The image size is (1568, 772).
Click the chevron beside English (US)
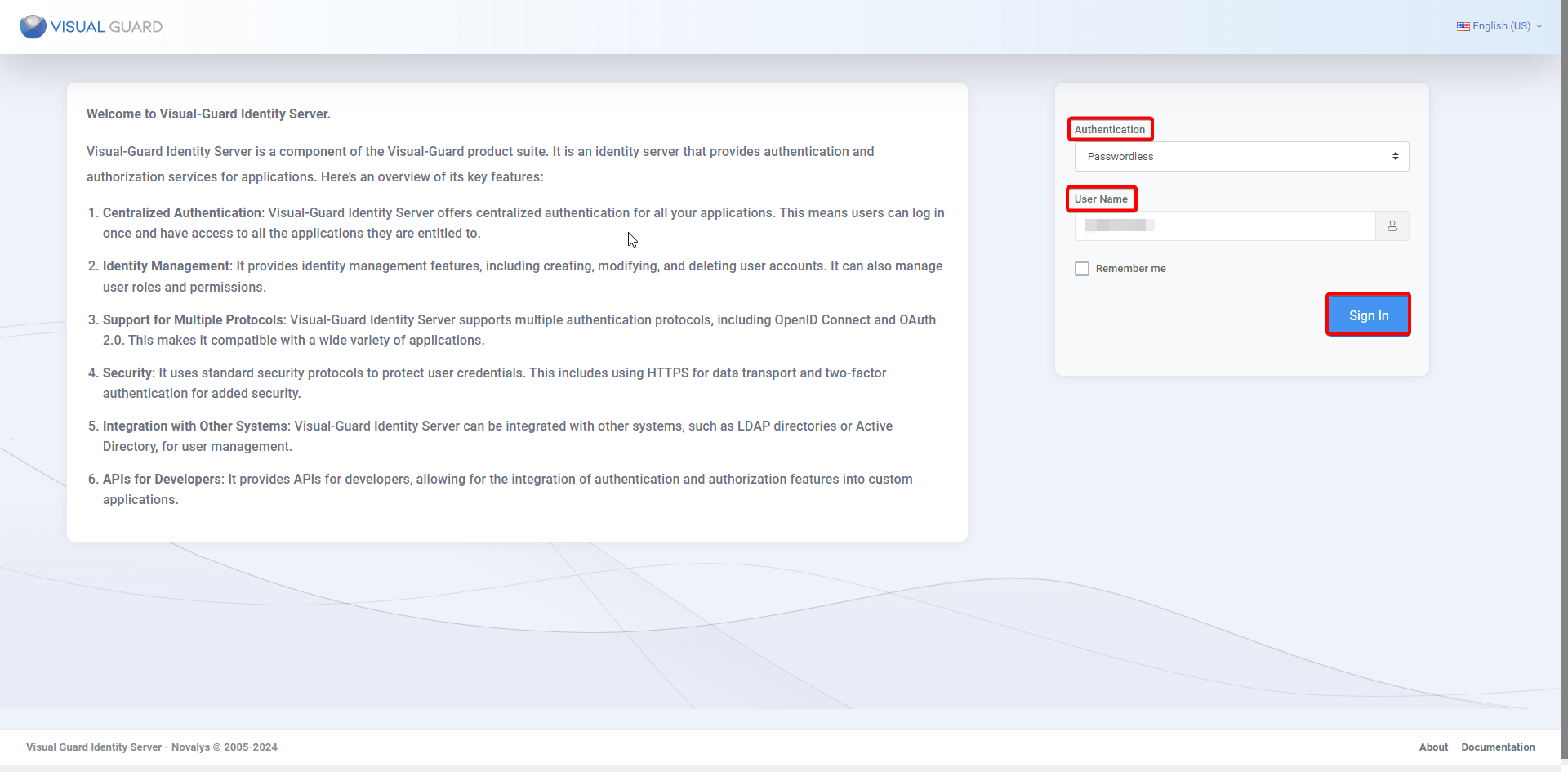(x=1541, y=25)
